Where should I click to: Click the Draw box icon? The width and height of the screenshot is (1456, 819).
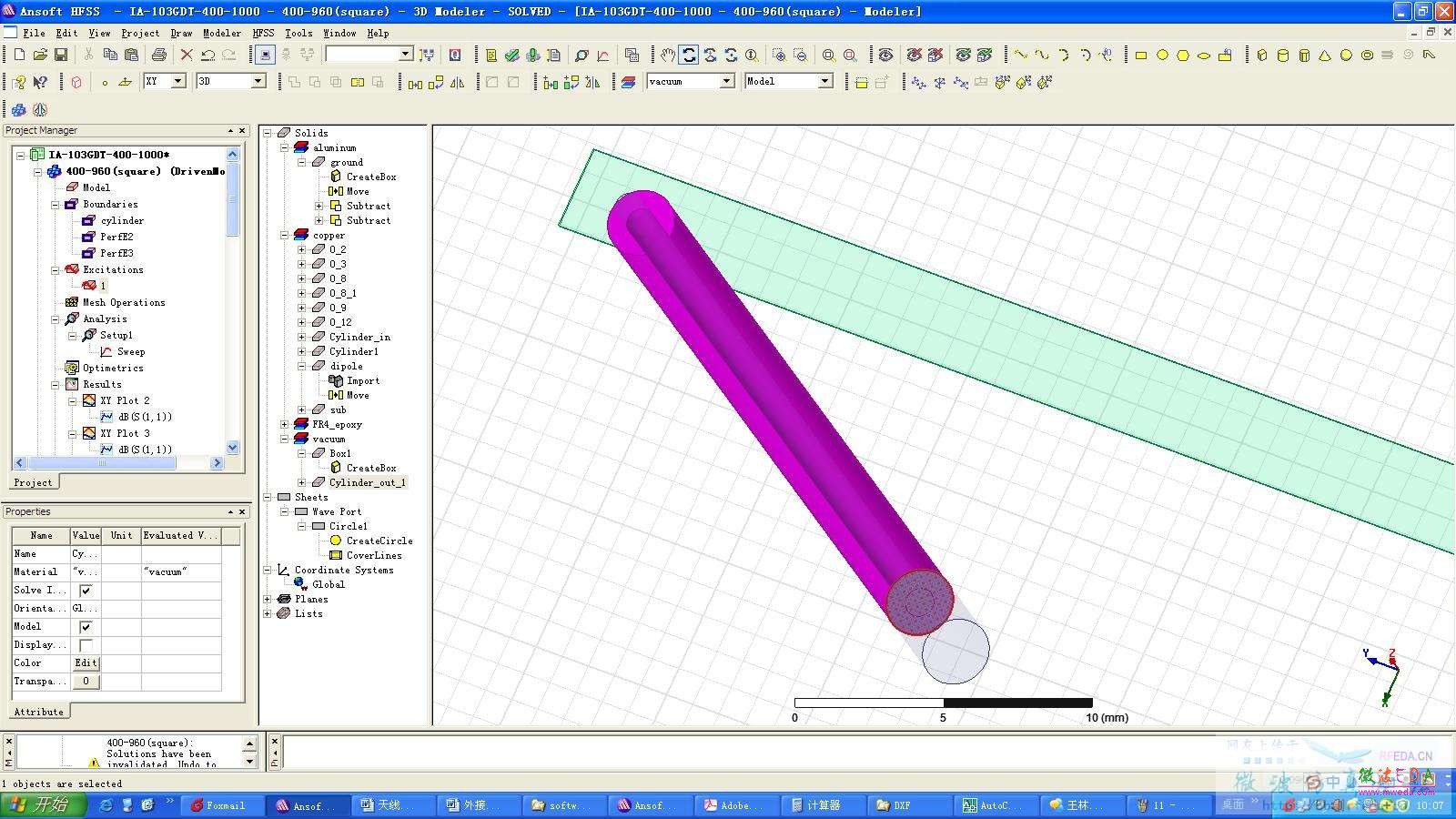[1262, 55]
